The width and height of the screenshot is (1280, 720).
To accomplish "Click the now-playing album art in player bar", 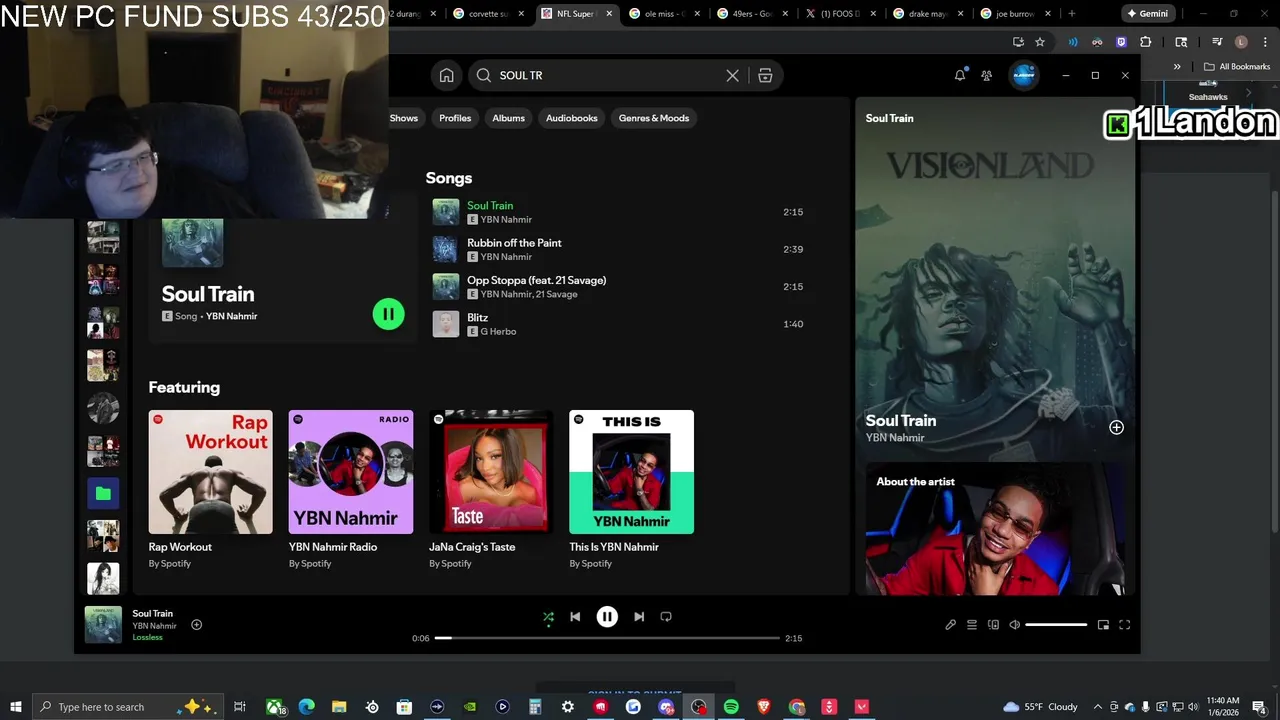I will pos(103,625).
